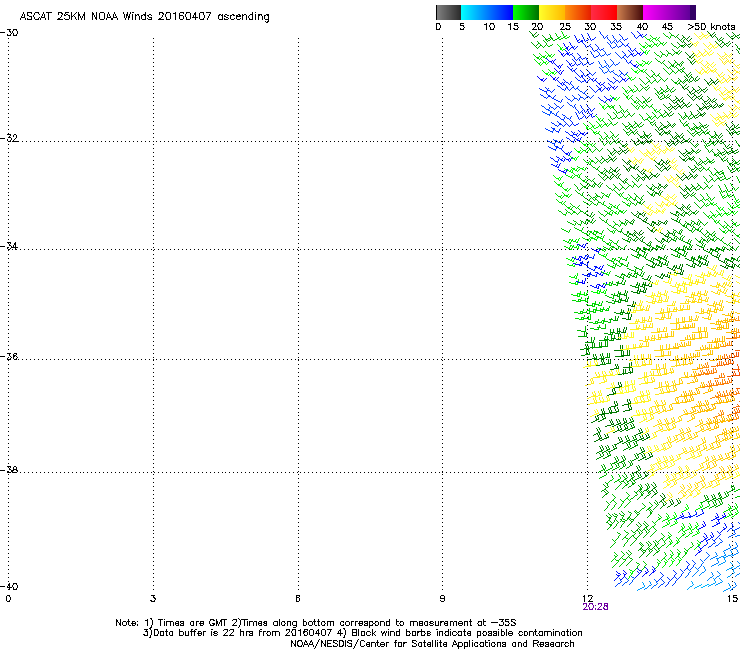Click latitude axis label '-34'
This screenshot has width=740, height=650.
pos(9,246)
